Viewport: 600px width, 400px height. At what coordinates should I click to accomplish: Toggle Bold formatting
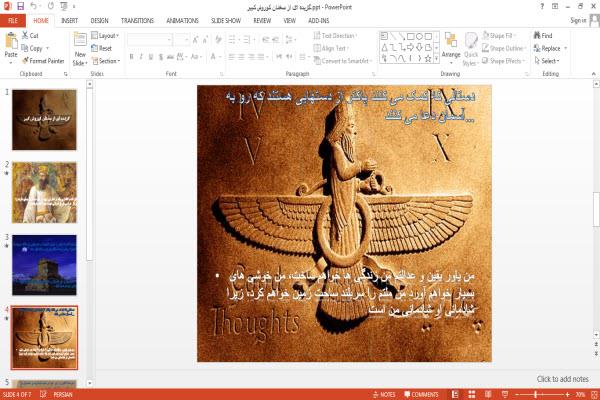[x=131, y=57]
